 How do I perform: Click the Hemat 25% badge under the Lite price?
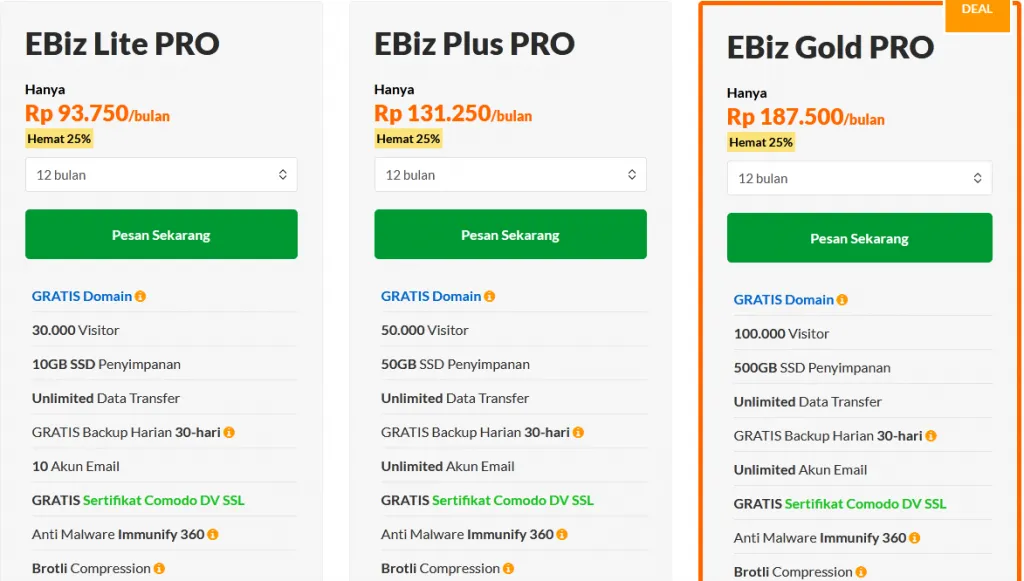click(x=59, y=138)
